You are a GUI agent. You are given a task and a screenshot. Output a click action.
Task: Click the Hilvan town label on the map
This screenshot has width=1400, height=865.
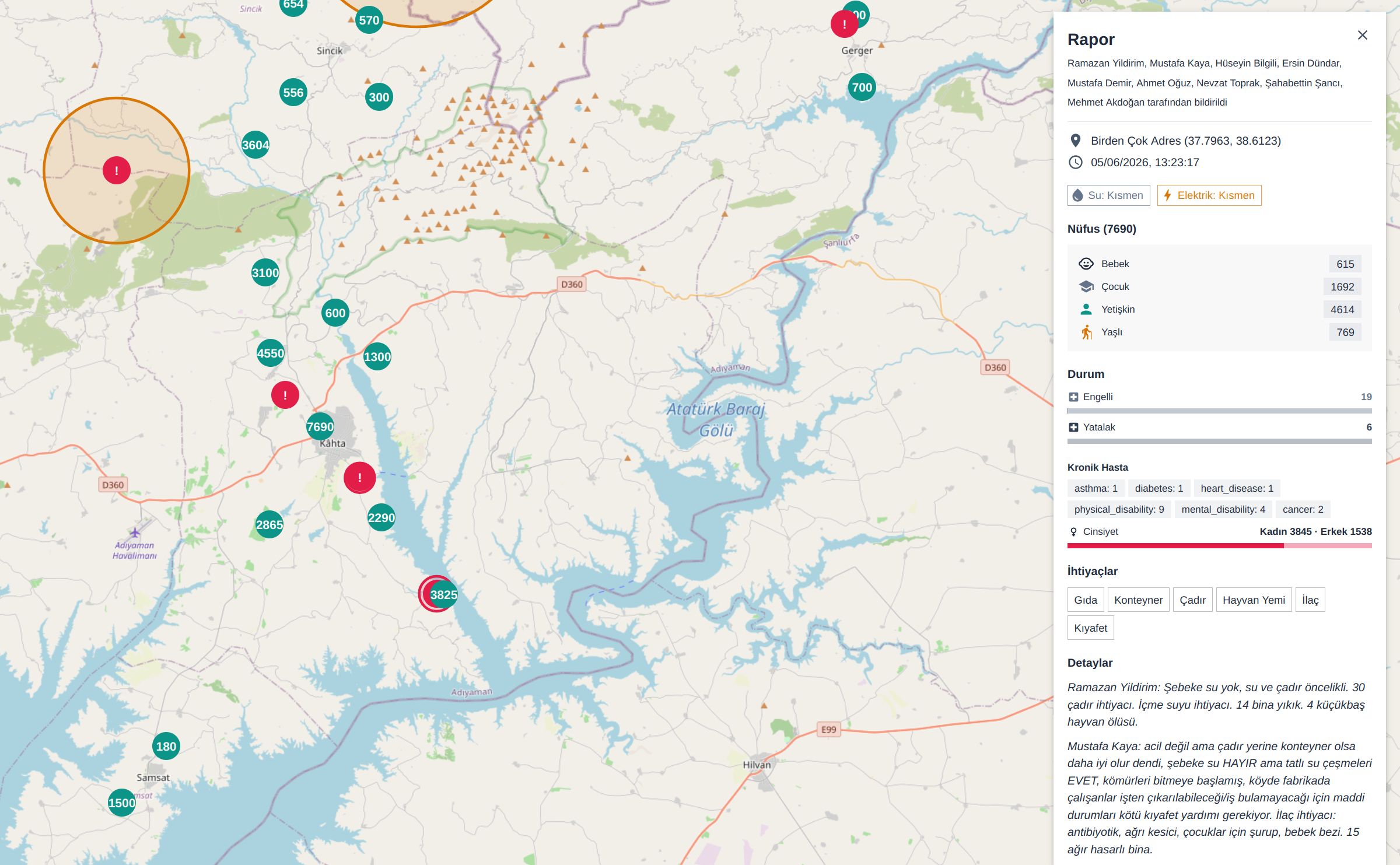point(757,765)
